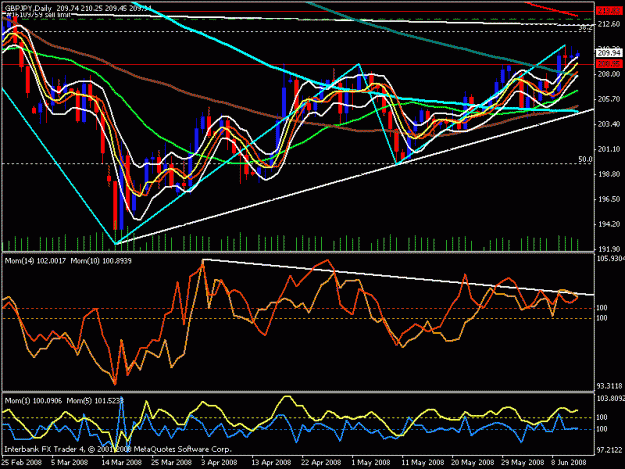Click the 29 May 2008 date label
Viewport: 625px width, 469px height.
tap(523, 463)
